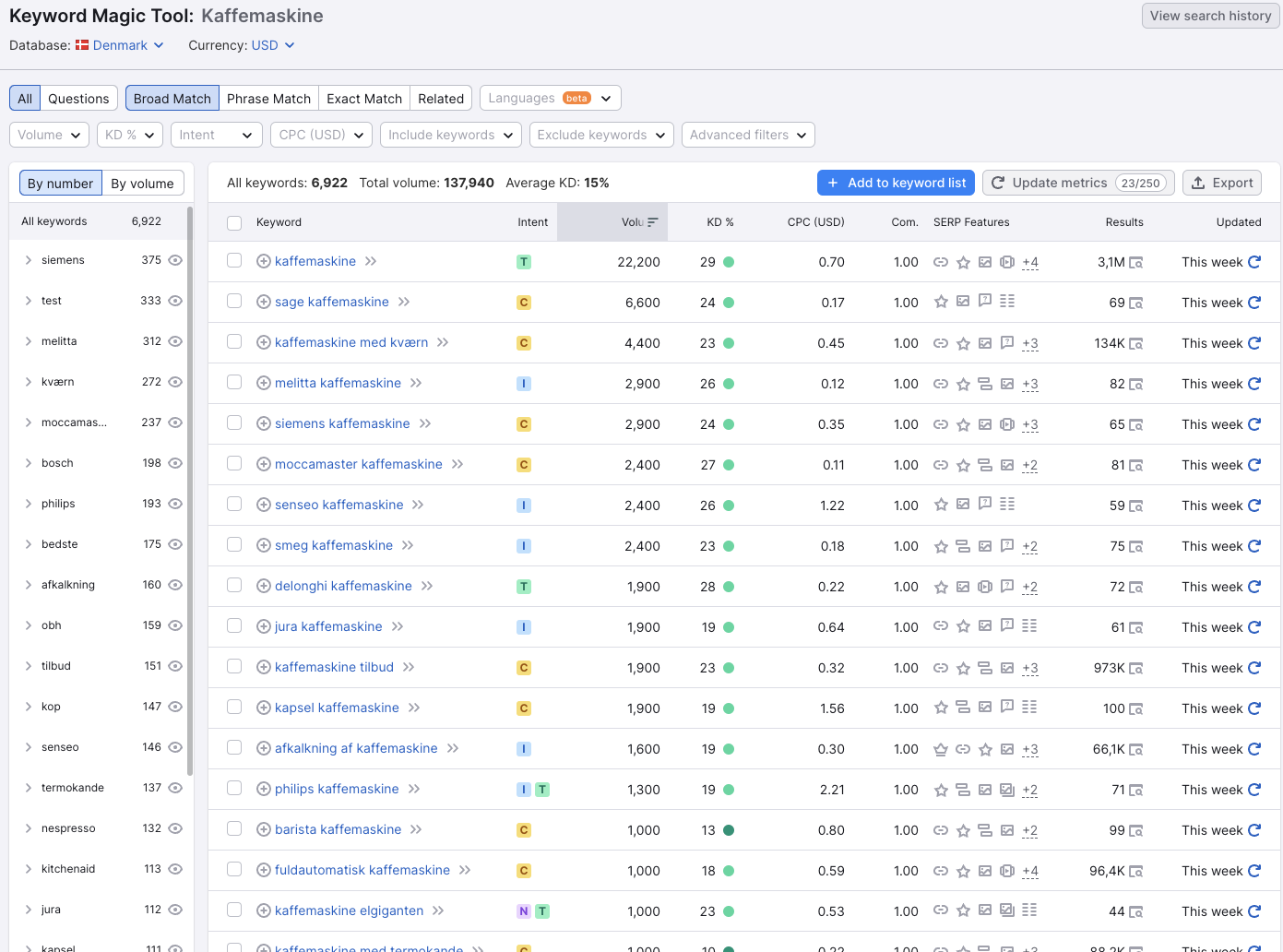The height and width of the screenshot is (952, 1283).
Task: Add siemens kaffemaskine with plus icon
Action: [263, 424]
